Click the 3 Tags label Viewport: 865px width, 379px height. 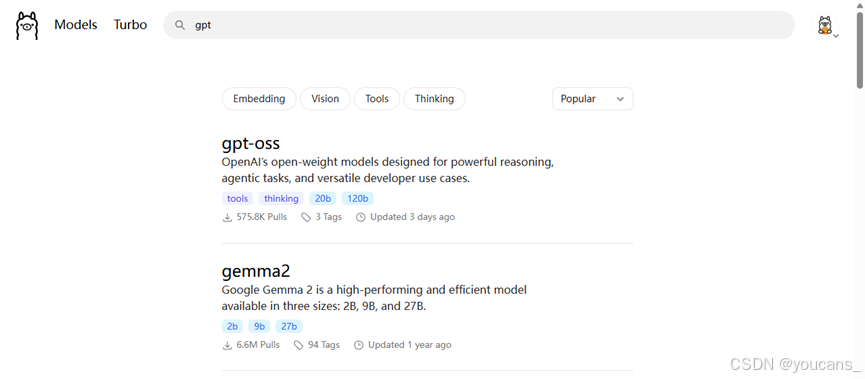coord(329,217)
